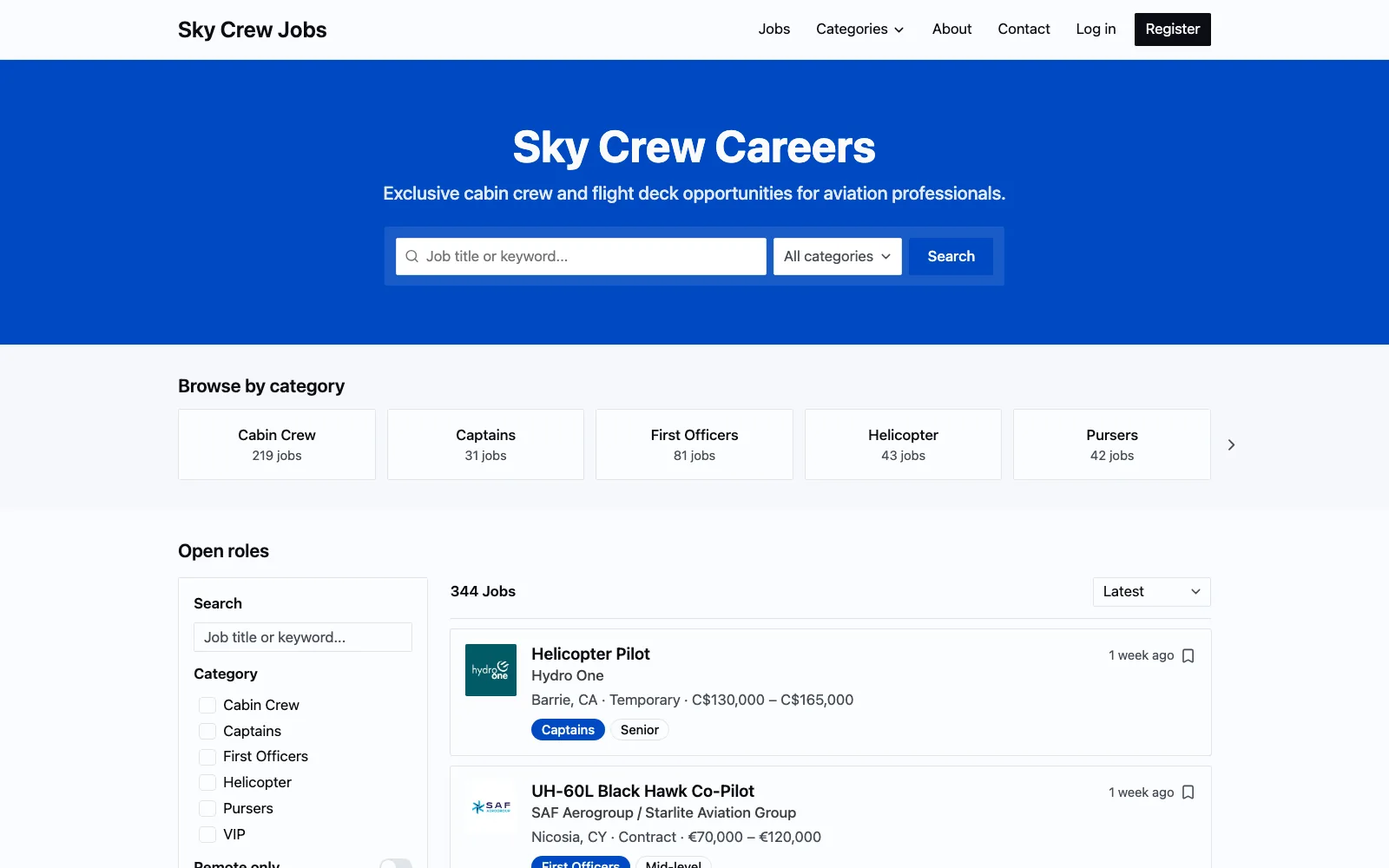Open the Categories menu in the navbar
The width and height of the screenshot is (1389, 868).
point(859,30)
